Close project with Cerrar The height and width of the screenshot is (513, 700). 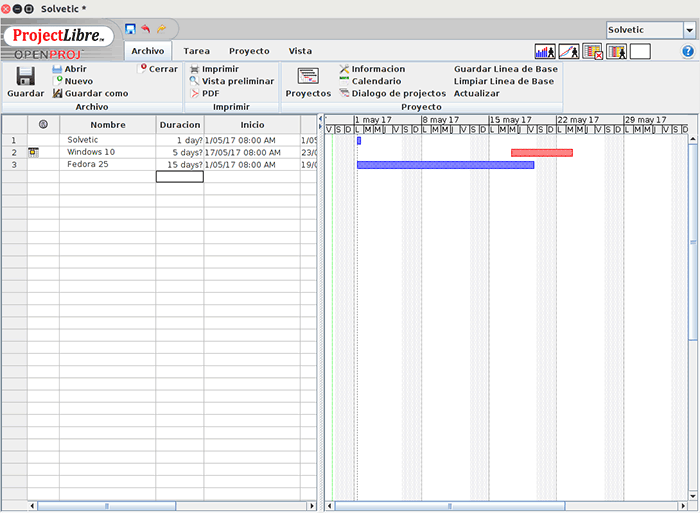[158, 69]
